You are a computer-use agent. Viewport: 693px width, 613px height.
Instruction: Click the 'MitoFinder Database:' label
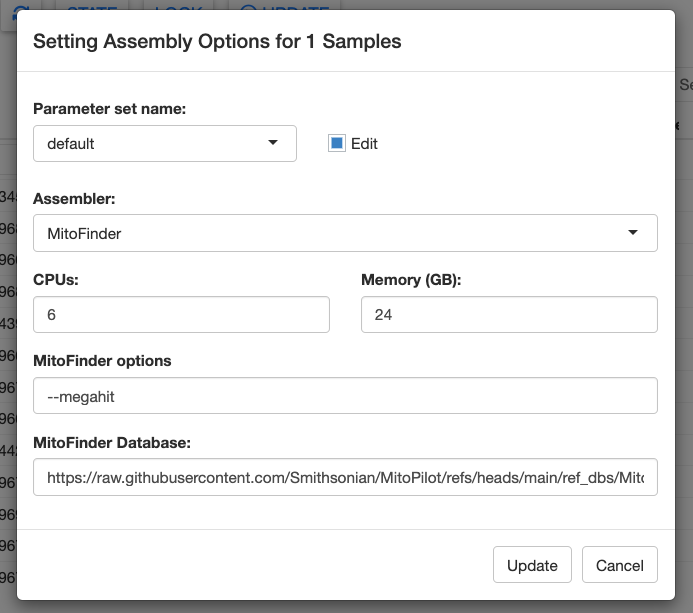(x=112, y=442)
